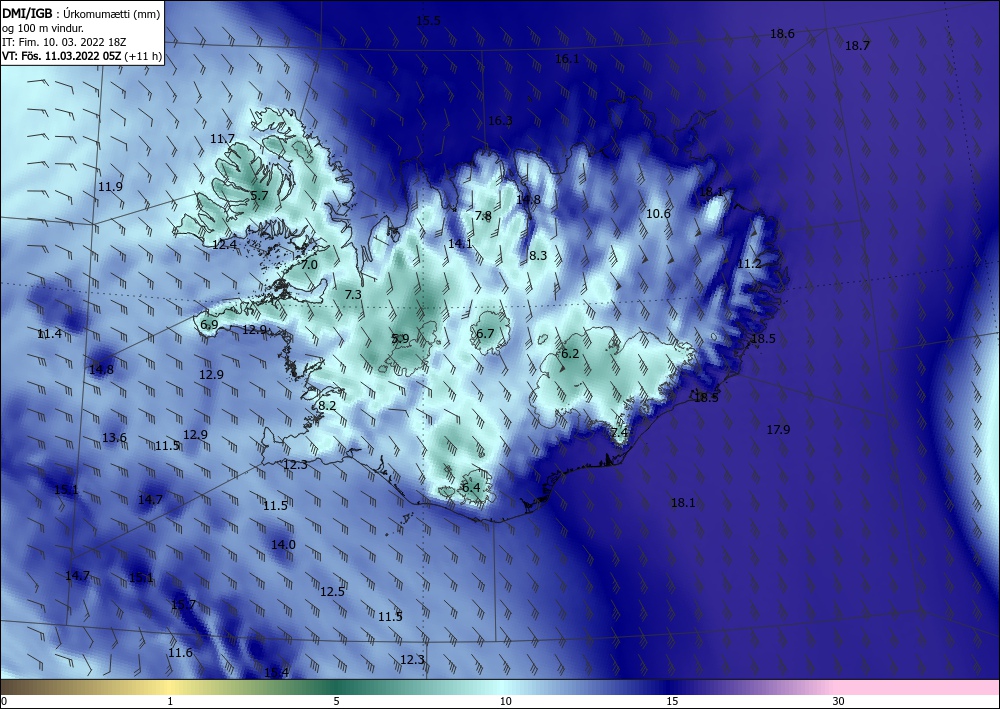Screen dimensions: 1000x709
Task: Click the 16.3 value label
Action: (x=500, y=121)
